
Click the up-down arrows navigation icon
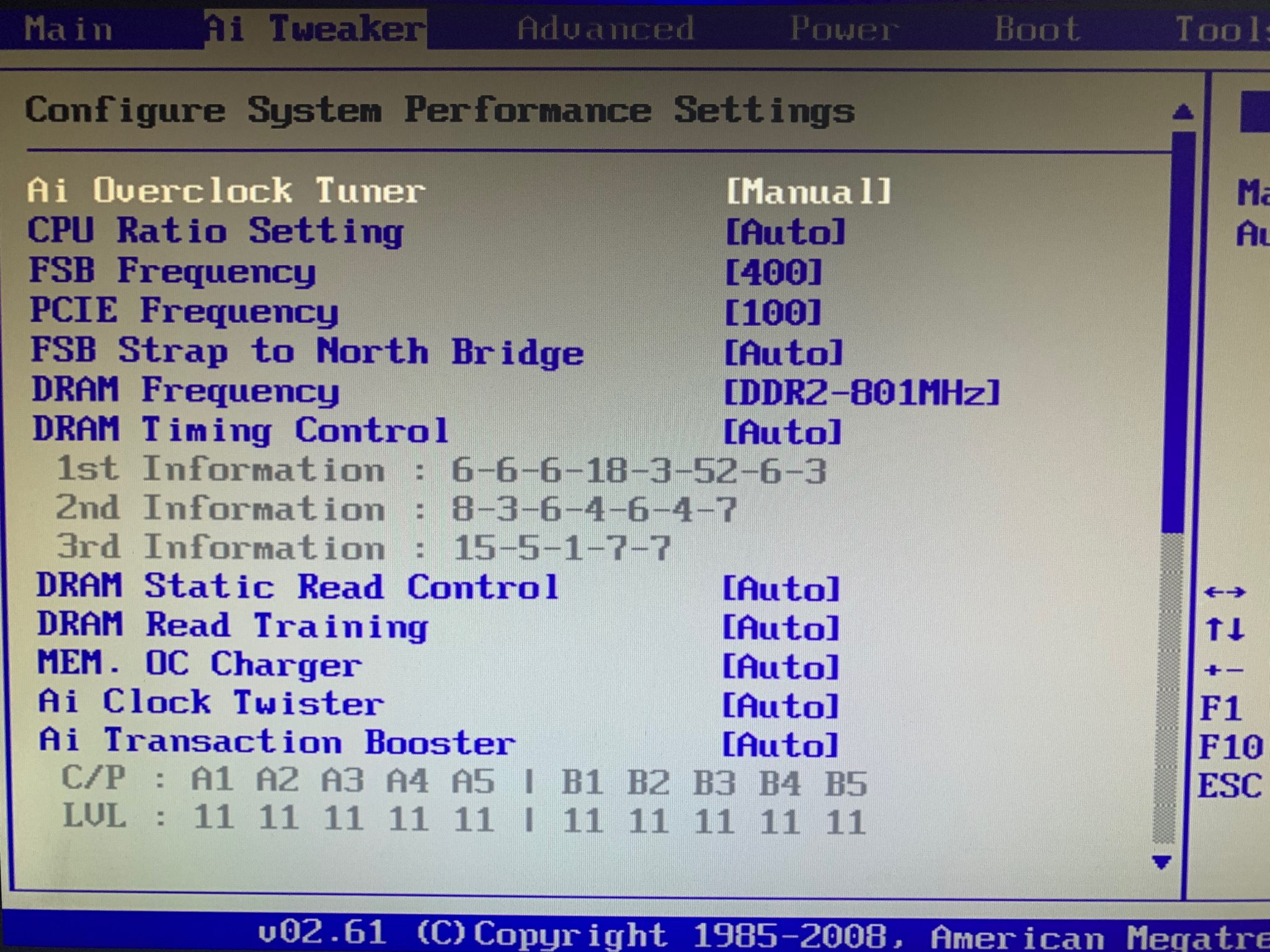coord(1224,630)
